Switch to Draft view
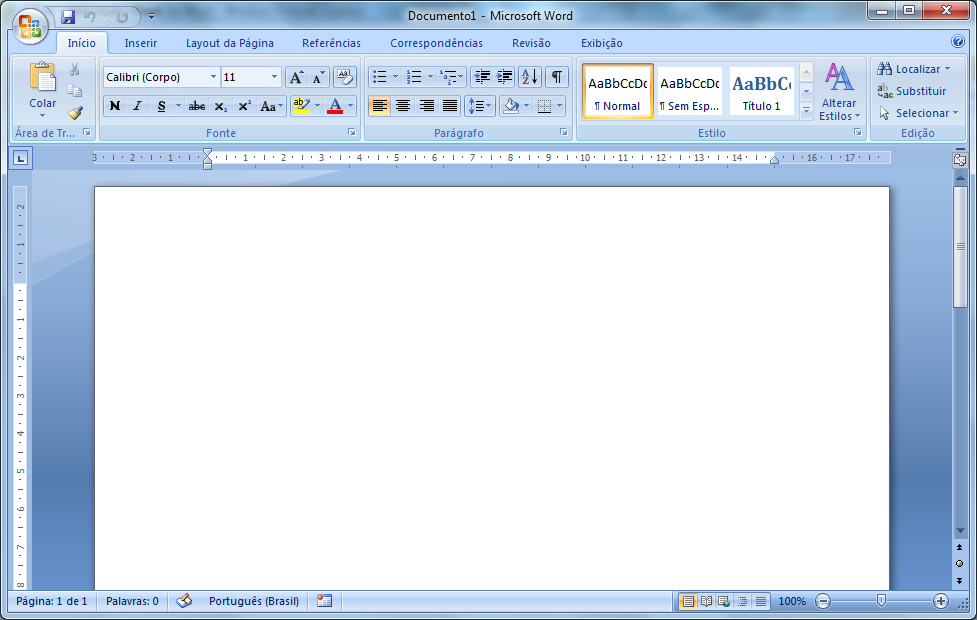Viewport: 977px width, 620px height. tap(761, 601)
